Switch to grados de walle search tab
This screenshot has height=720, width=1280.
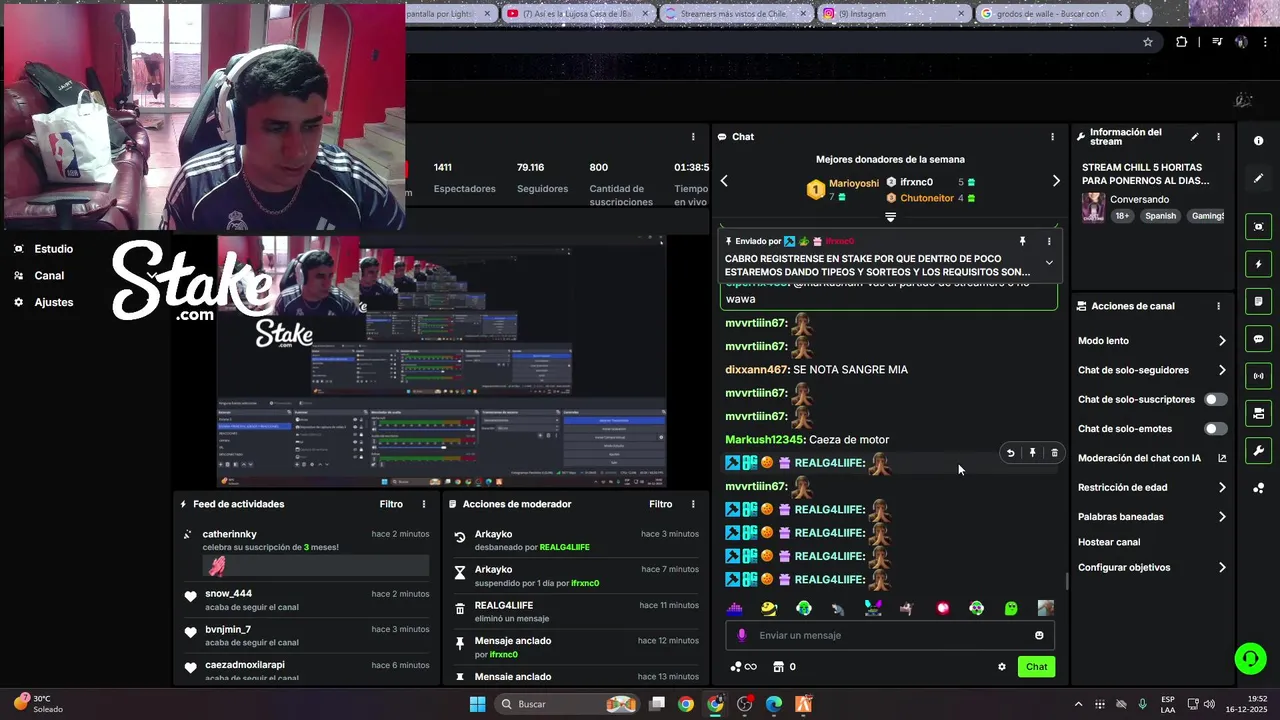pos(1052,14)
